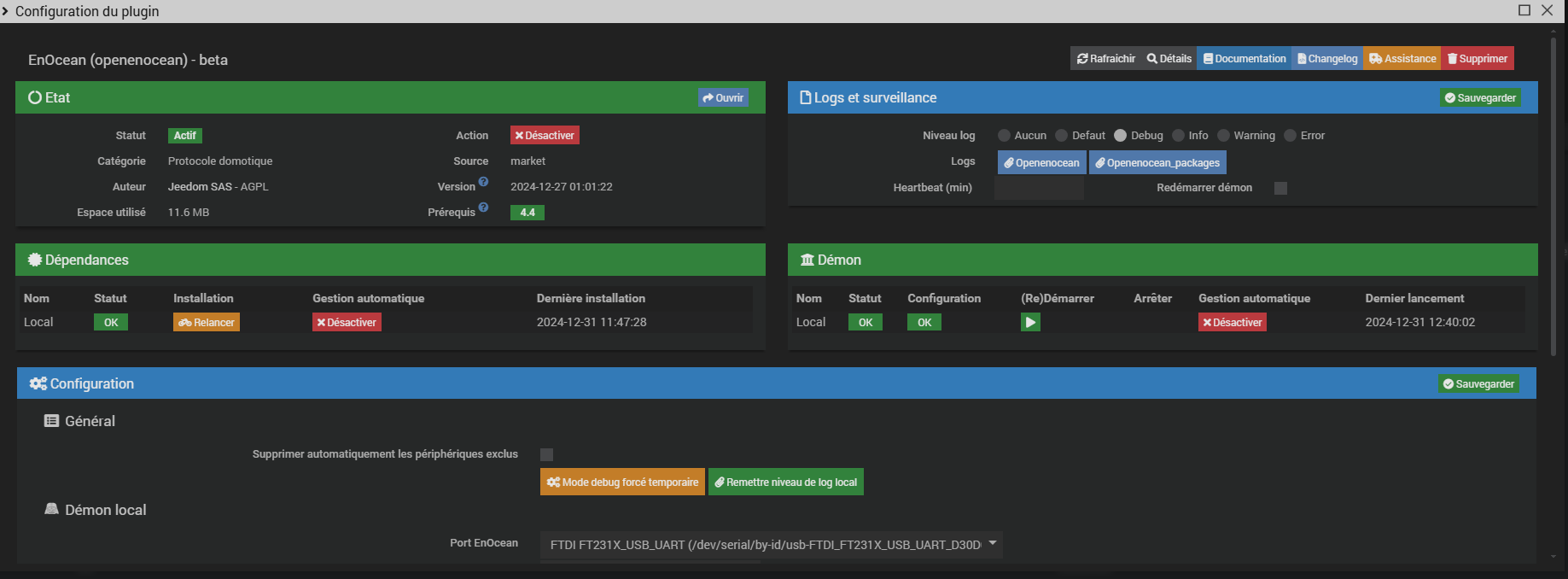Viewport: 1568px width, 579px height.
Task: Select the Debug log level radio button
Action: click(1120, 136)
